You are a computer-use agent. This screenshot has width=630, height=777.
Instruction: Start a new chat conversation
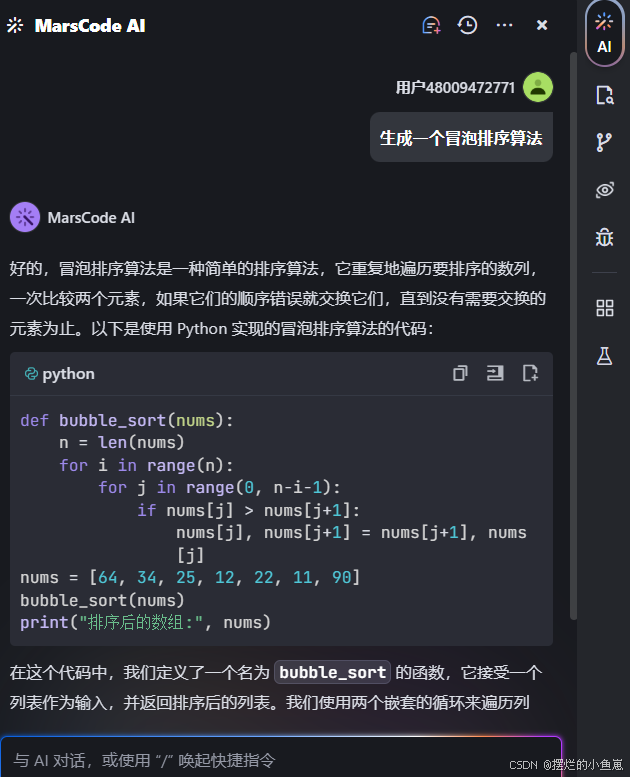431,25
